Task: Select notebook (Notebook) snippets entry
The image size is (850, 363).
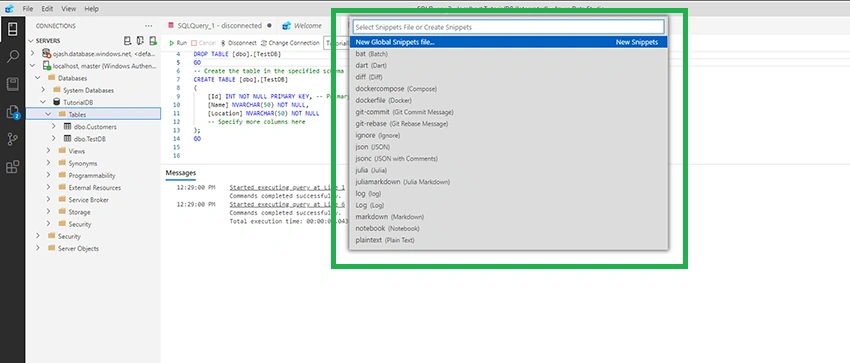Action: 508,228
